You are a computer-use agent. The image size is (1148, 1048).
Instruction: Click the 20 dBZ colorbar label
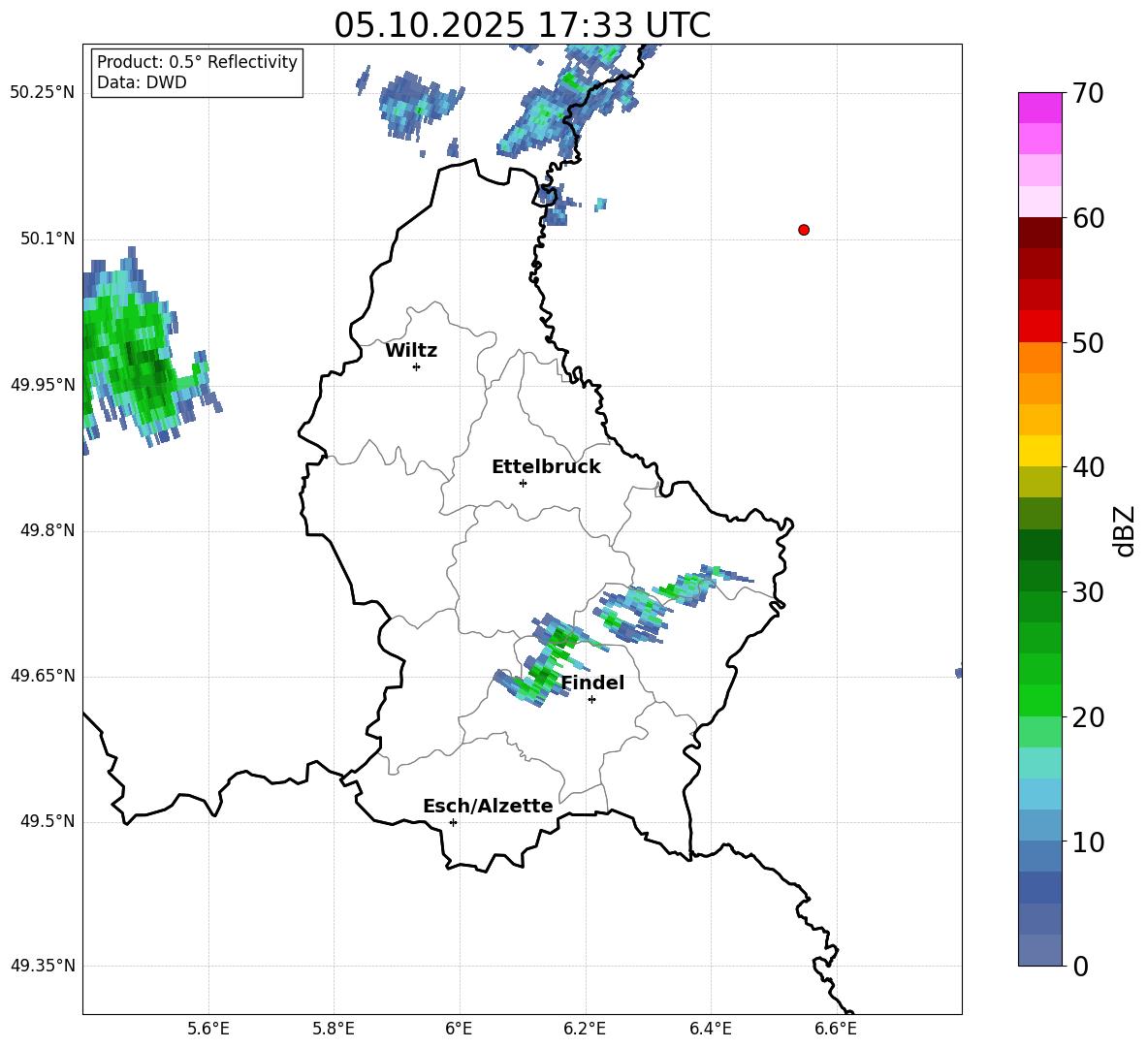click(x=1088, y=717)
